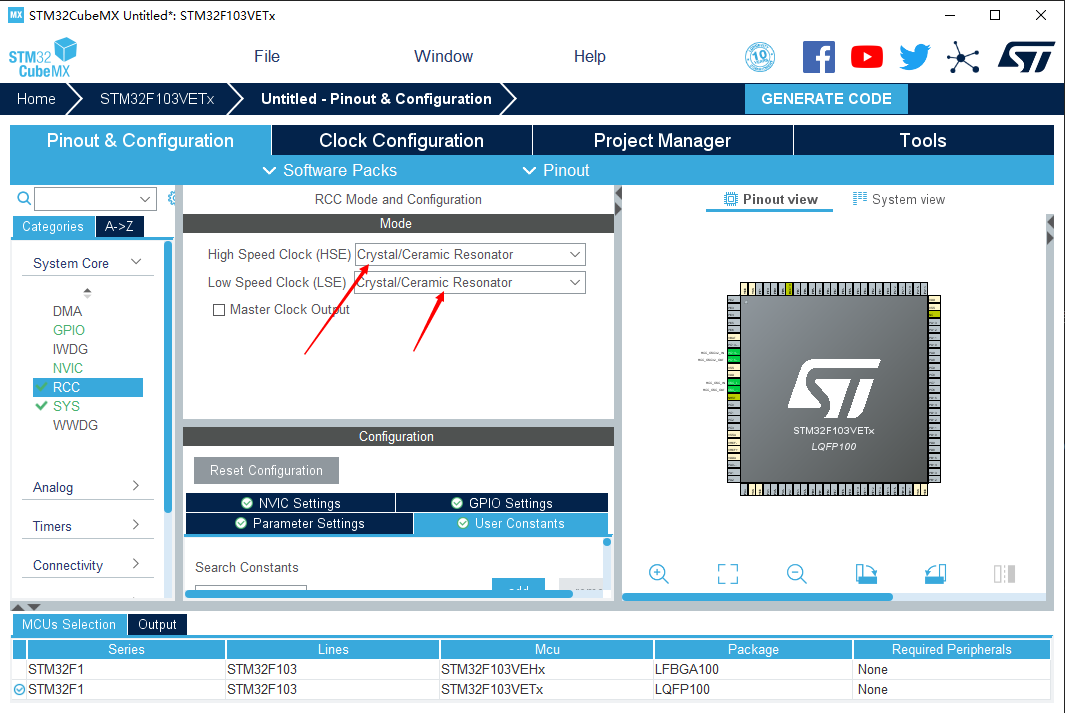Screen dimensions: 1065x713
Task: Click the split view icon under pinout
Action: point(1005,574)
